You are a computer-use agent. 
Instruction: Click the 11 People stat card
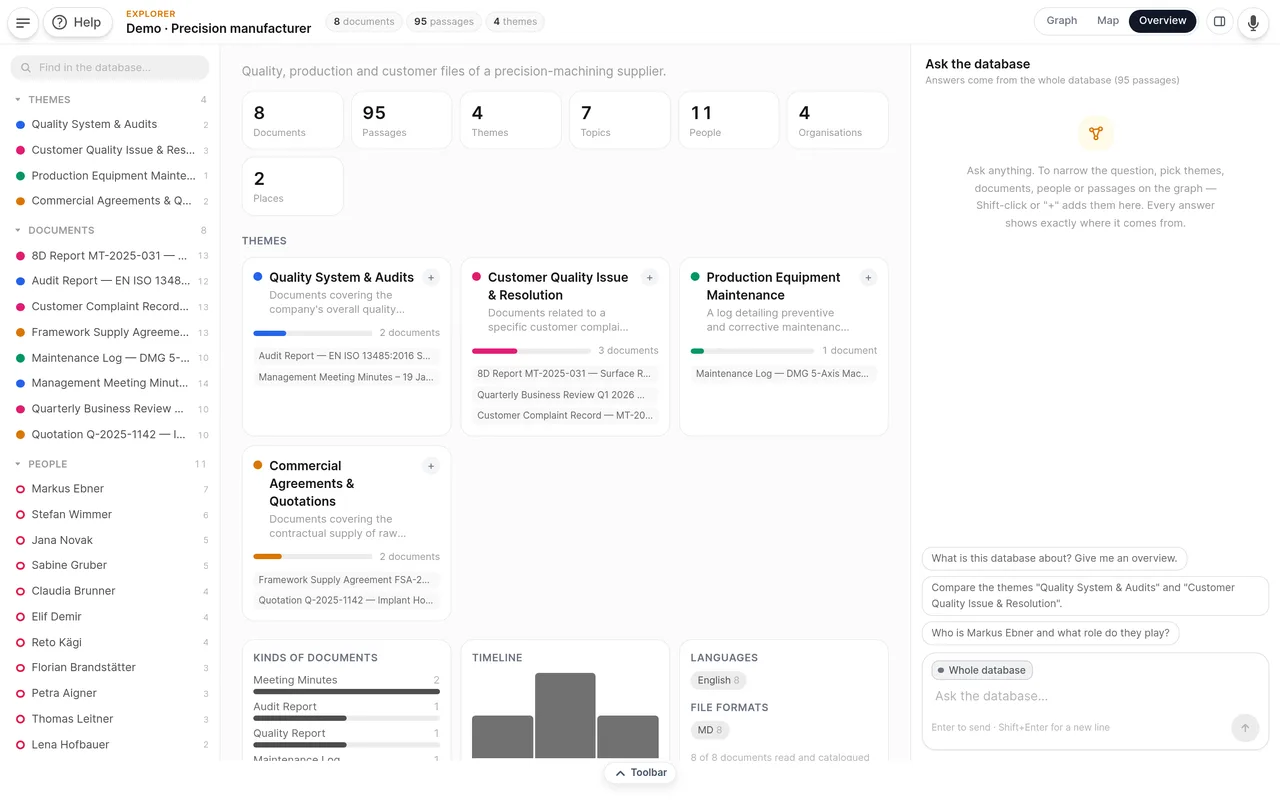point(728,120)
